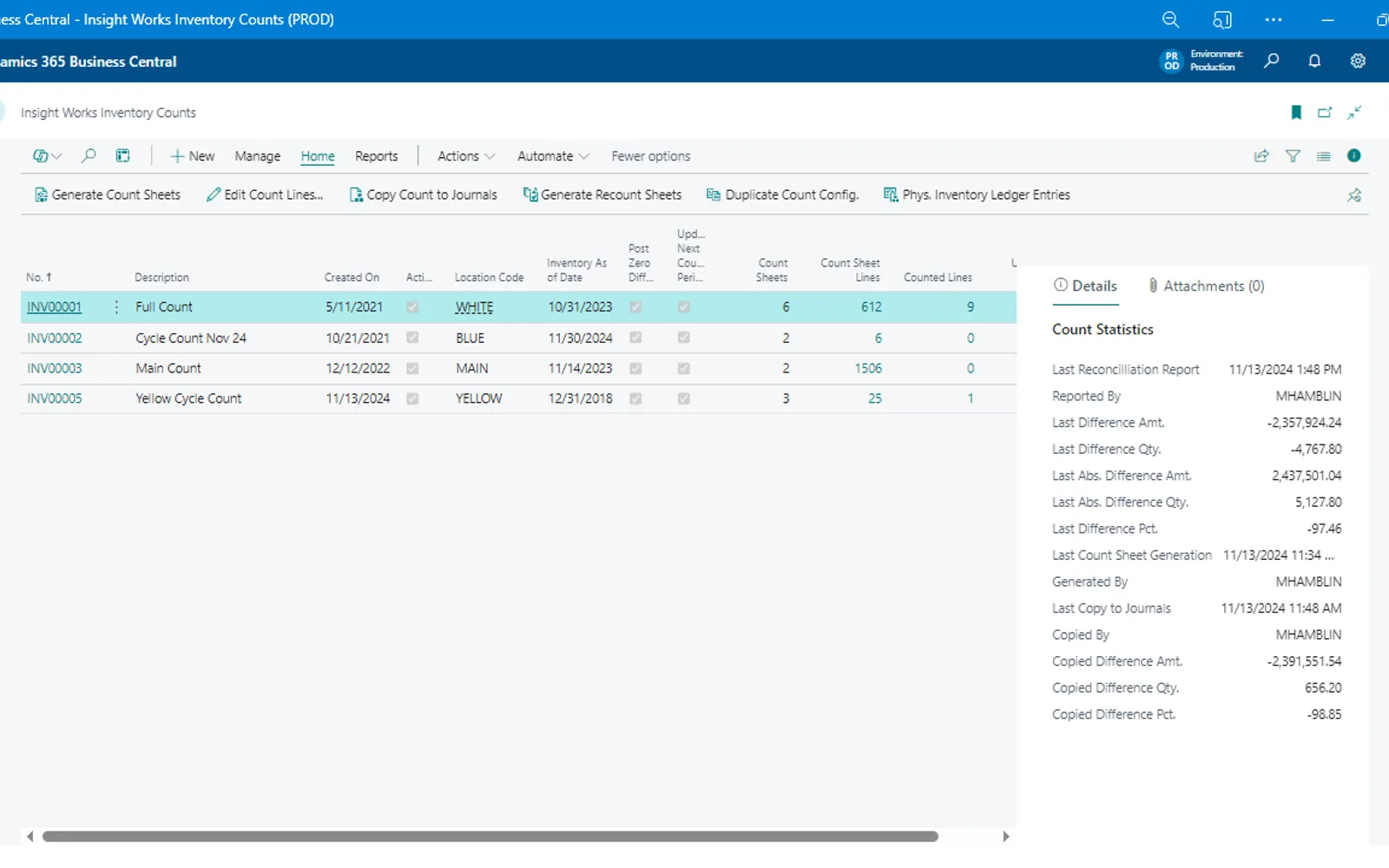Collapse the page with the arrows icon
1389x868 pixels.
[x=1354, y=112]
